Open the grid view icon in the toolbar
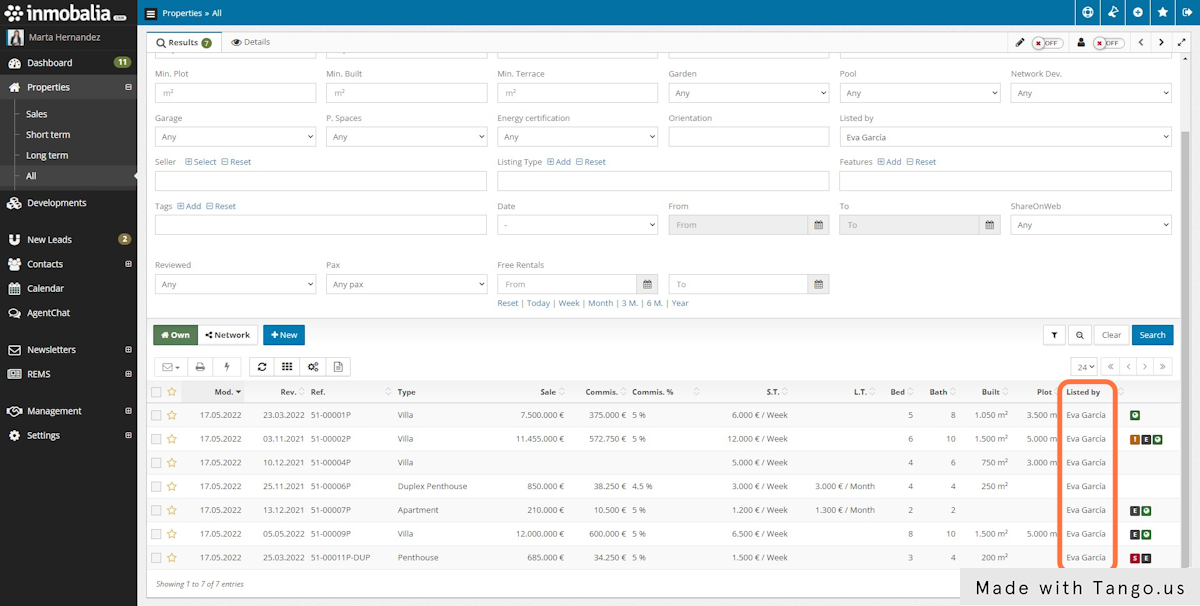The height and width of the screenshot is (606, 1200). (x=287, y=366)
